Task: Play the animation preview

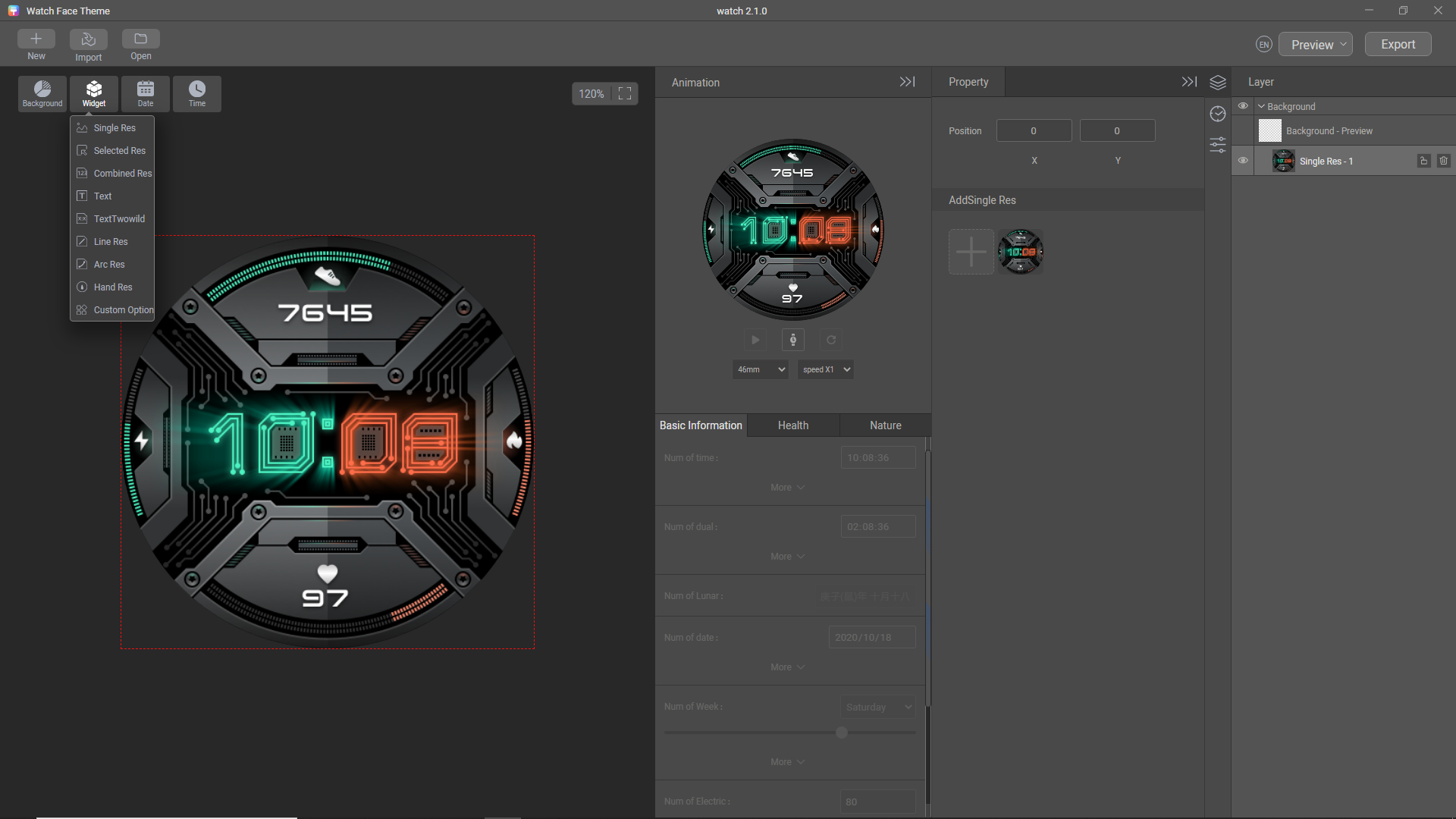Action: pos(755,340)
